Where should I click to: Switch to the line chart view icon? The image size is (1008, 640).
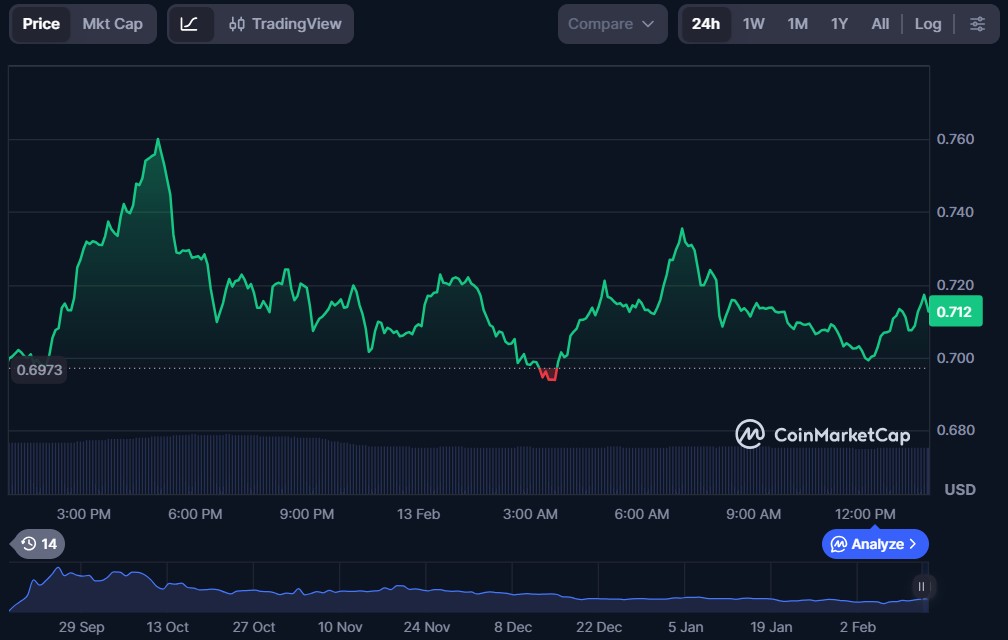click(x=190, y=24)
